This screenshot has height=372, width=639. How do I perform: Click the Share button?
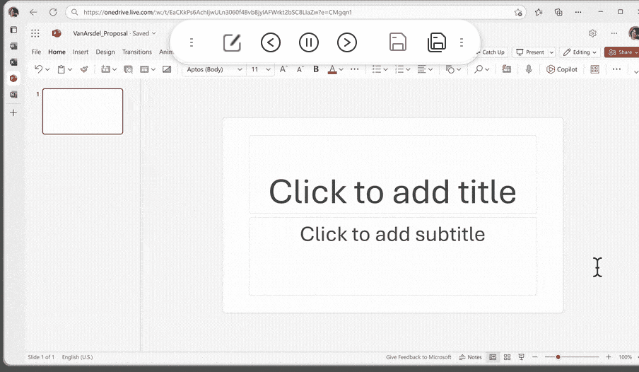click(x=622, y=52)
